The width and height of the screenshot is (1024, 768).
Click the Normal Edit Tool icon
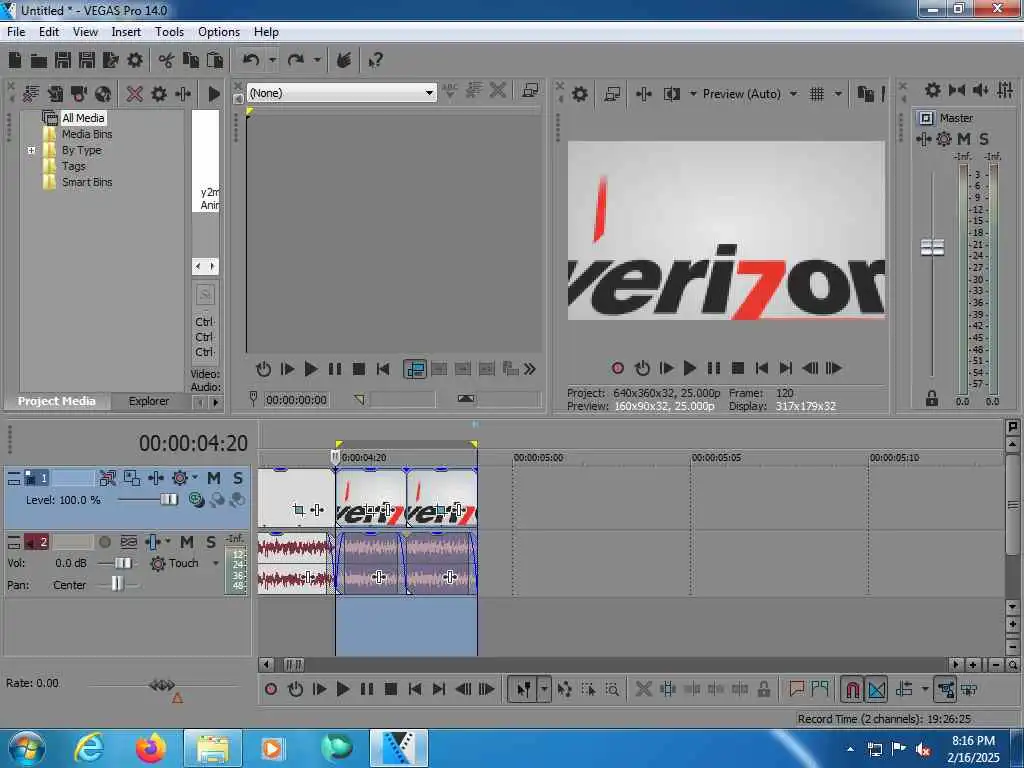pyautogui.click(x=524, y=690)
